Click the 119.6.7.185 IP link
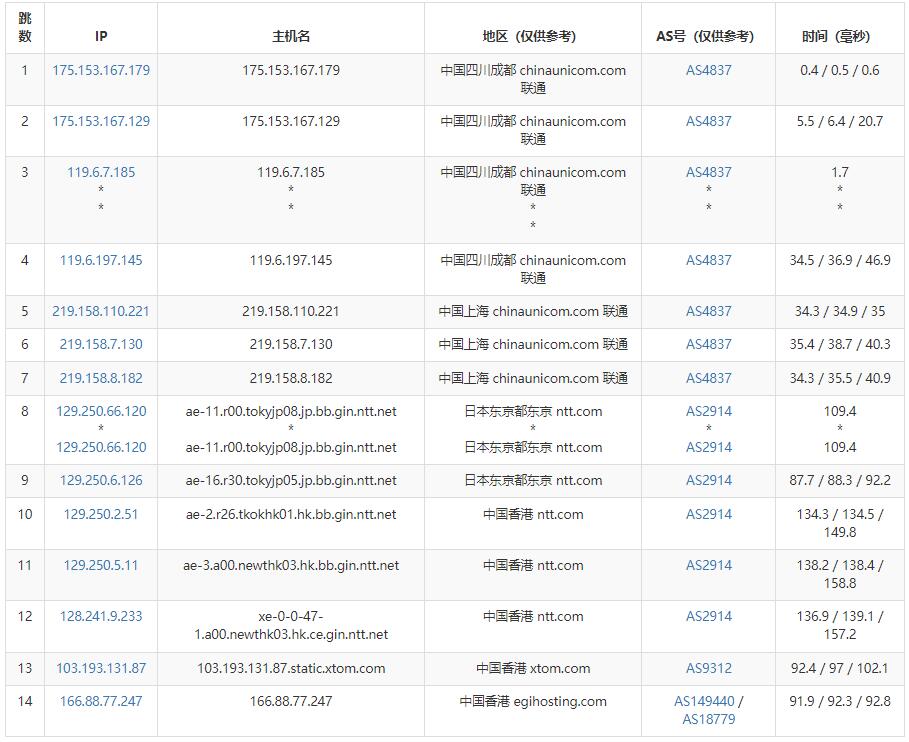Viewport: 909px width, 742px height. click(x=101, y=172)
